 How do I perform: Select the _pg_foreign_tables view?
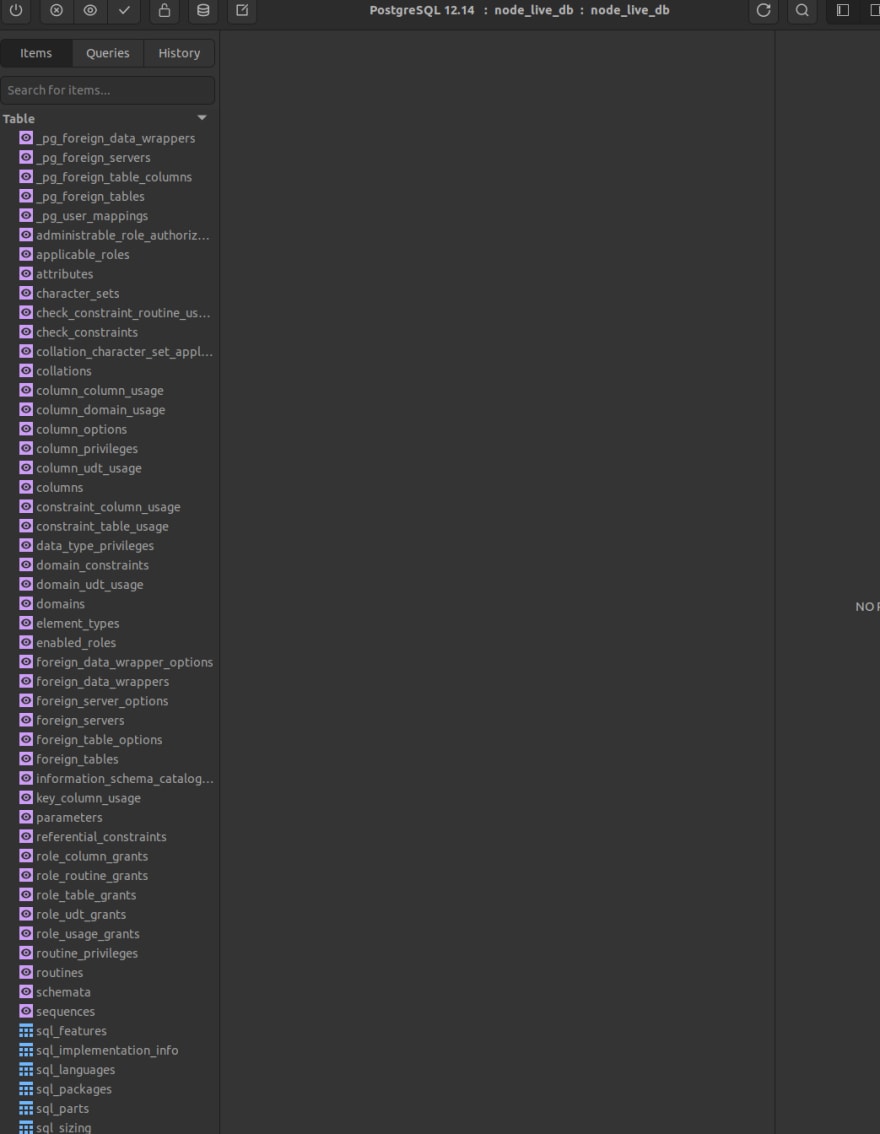pyautogui.click(x=90, y=197)
